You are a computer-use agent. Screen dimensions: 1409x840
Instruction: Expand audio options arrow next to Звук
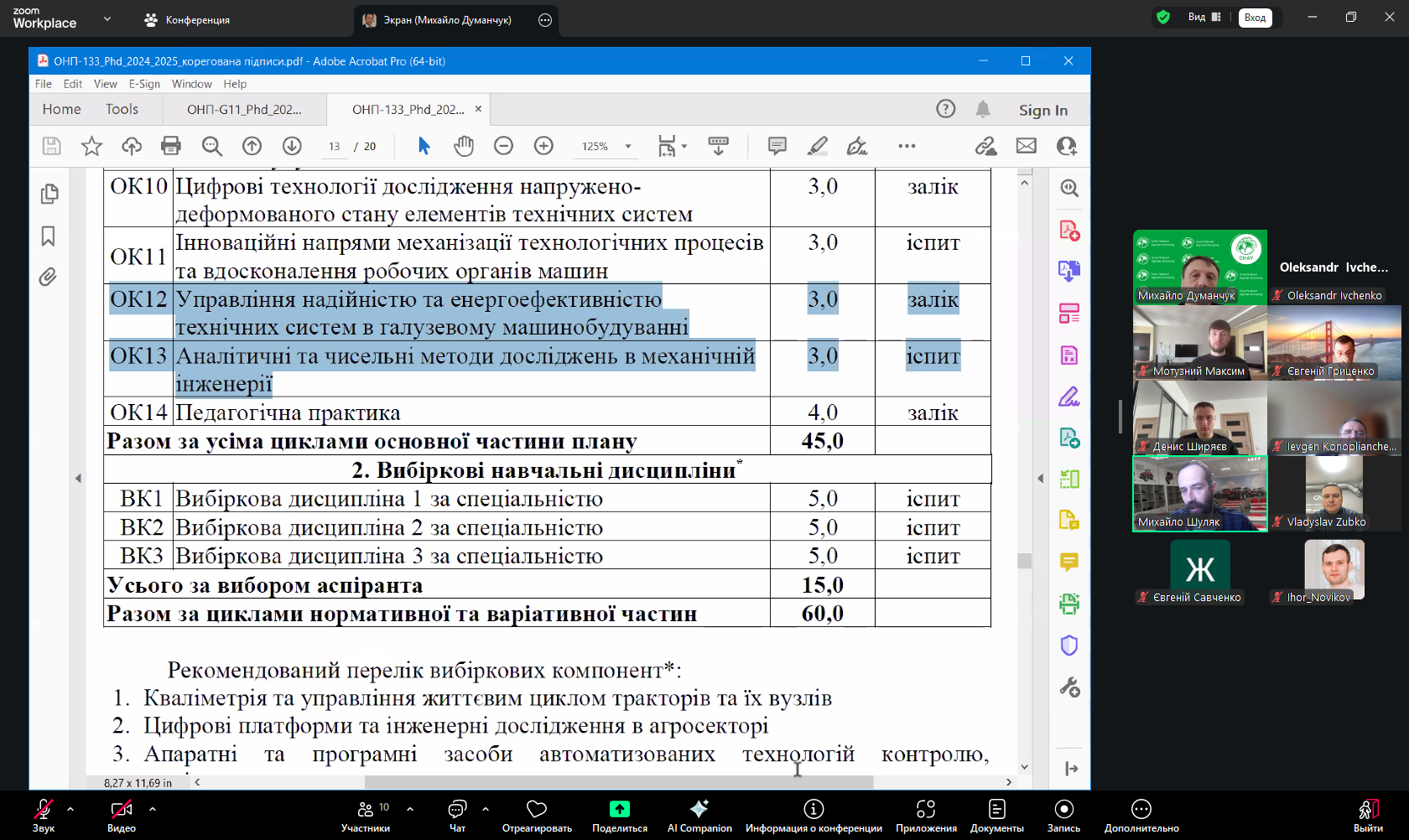pyautogui.click(x=70, y=809)
